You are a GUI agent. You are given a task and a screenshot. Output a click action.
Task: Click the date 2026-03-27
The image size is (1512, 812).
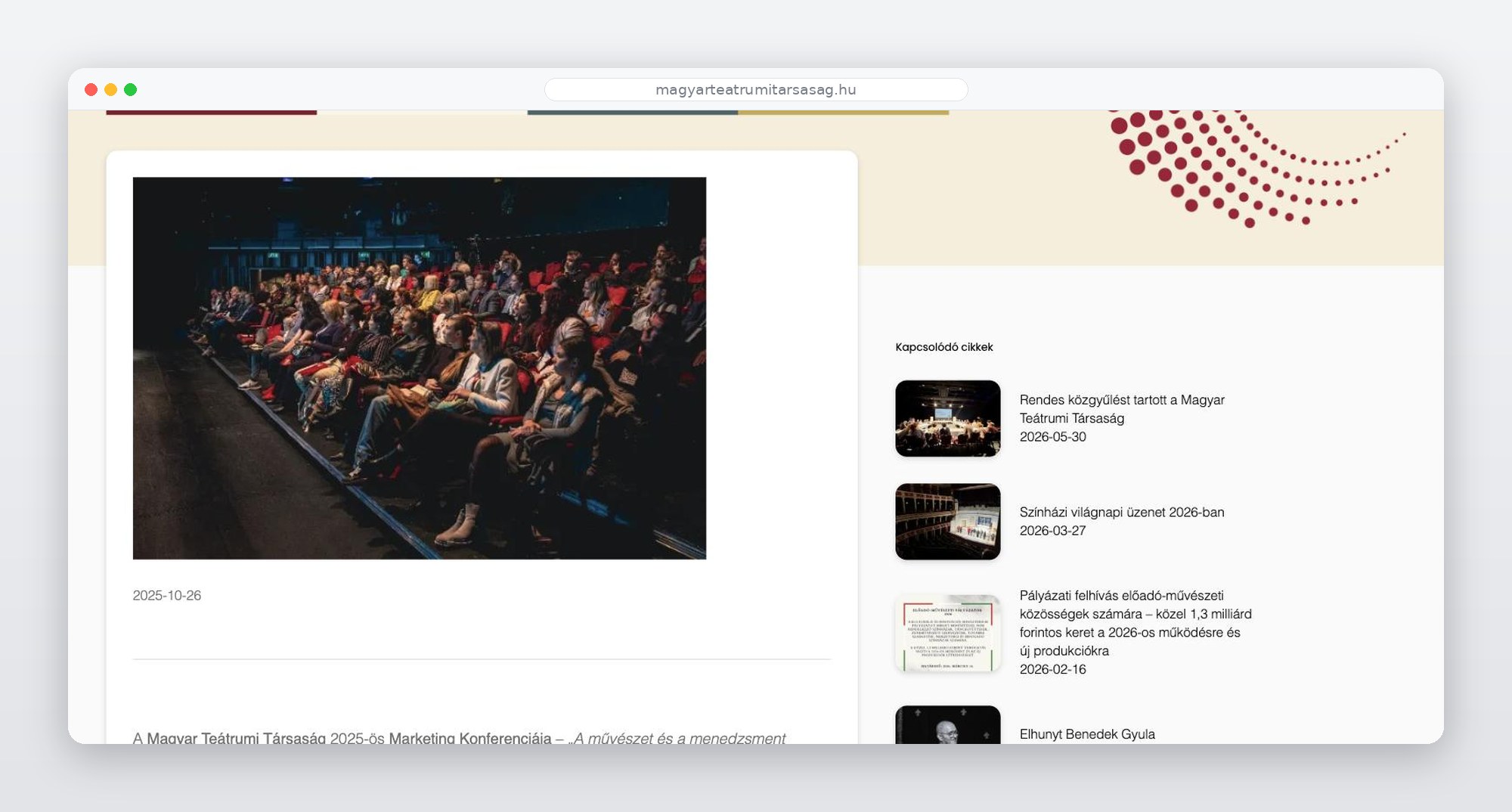[1052, 531]
